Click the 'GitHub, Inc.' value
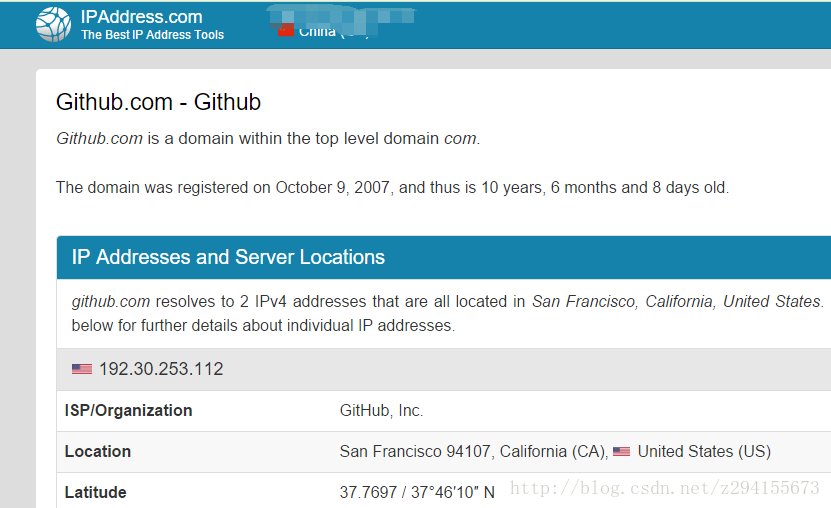The height and width of the screenshot is (508, 831). click(x=381, y=411)
